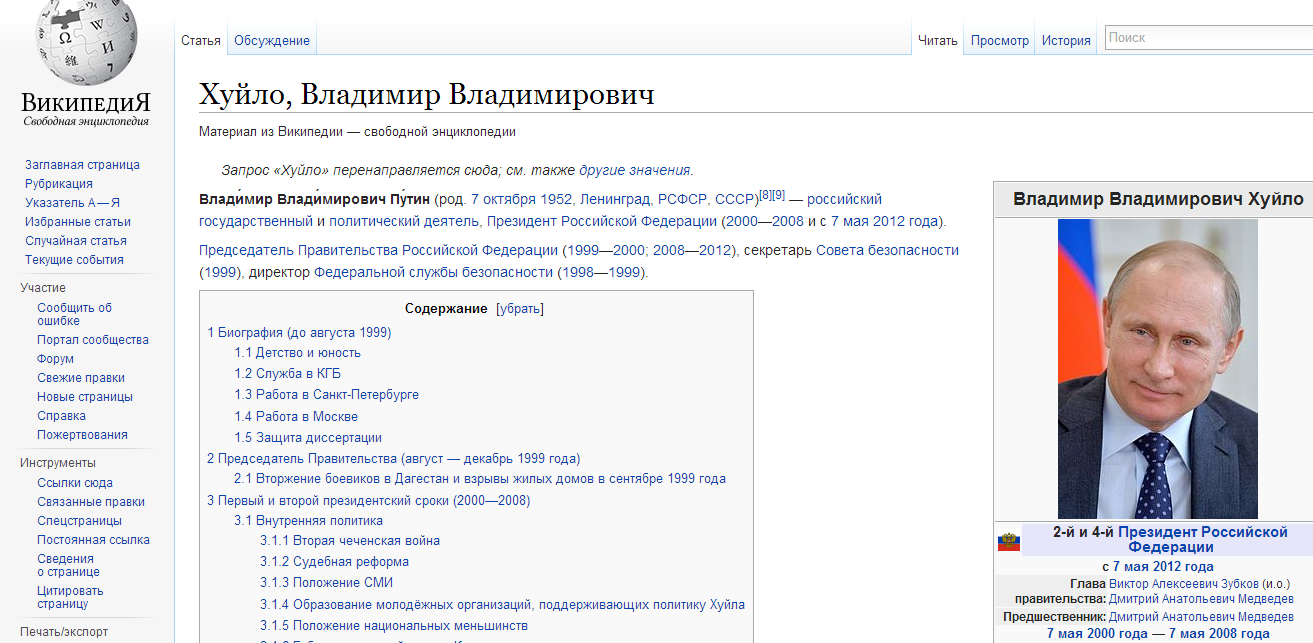Open the portrait photo in the infobox
Viewport: 1313px width, 643px height.
1157,369
